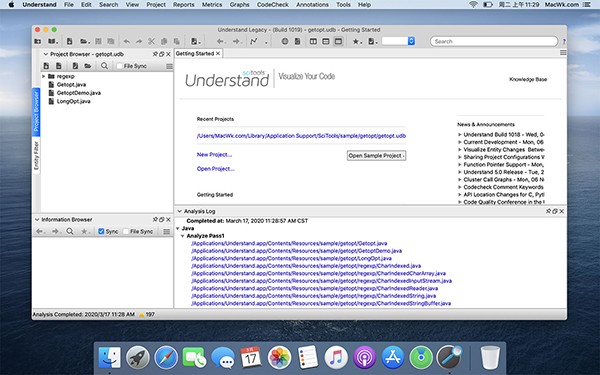The height and width of the screenshot is (375, 600).
Task: Click the Project Browser vertical side tab
Action: click(x=36, y=111)
